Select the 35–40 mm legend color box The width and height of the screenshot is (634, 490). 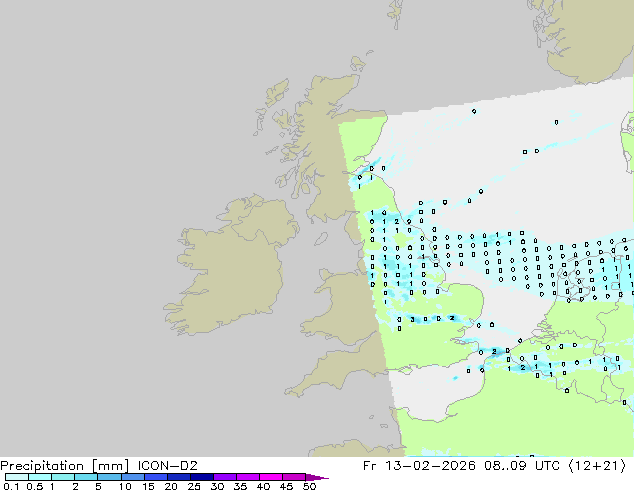point(249,478)
